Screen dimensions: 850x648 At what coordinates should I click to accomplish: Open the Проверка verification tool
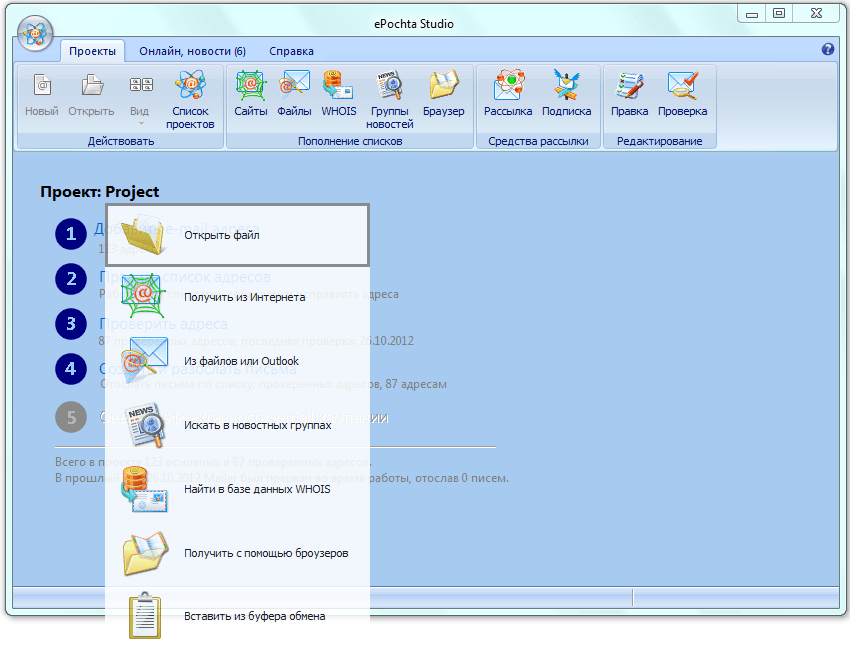pyautogui.click(x=682, y=94)
